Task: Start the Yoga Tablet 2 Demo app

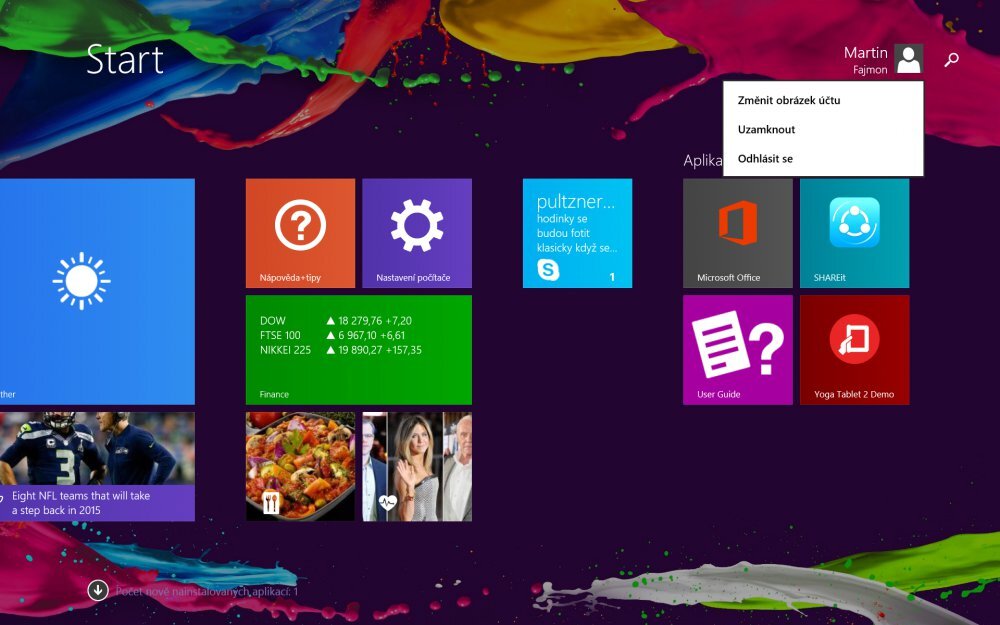Action: 855,350
